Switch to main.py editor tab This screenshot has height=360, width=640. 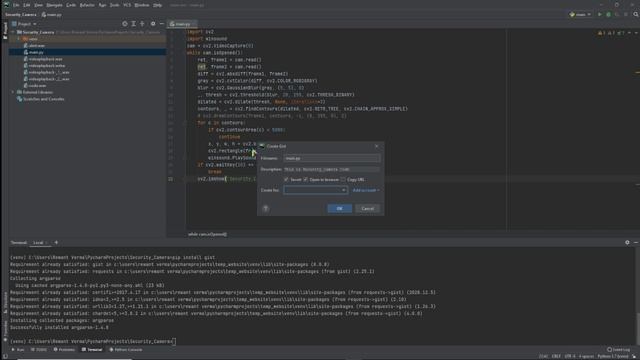(182, 24)
